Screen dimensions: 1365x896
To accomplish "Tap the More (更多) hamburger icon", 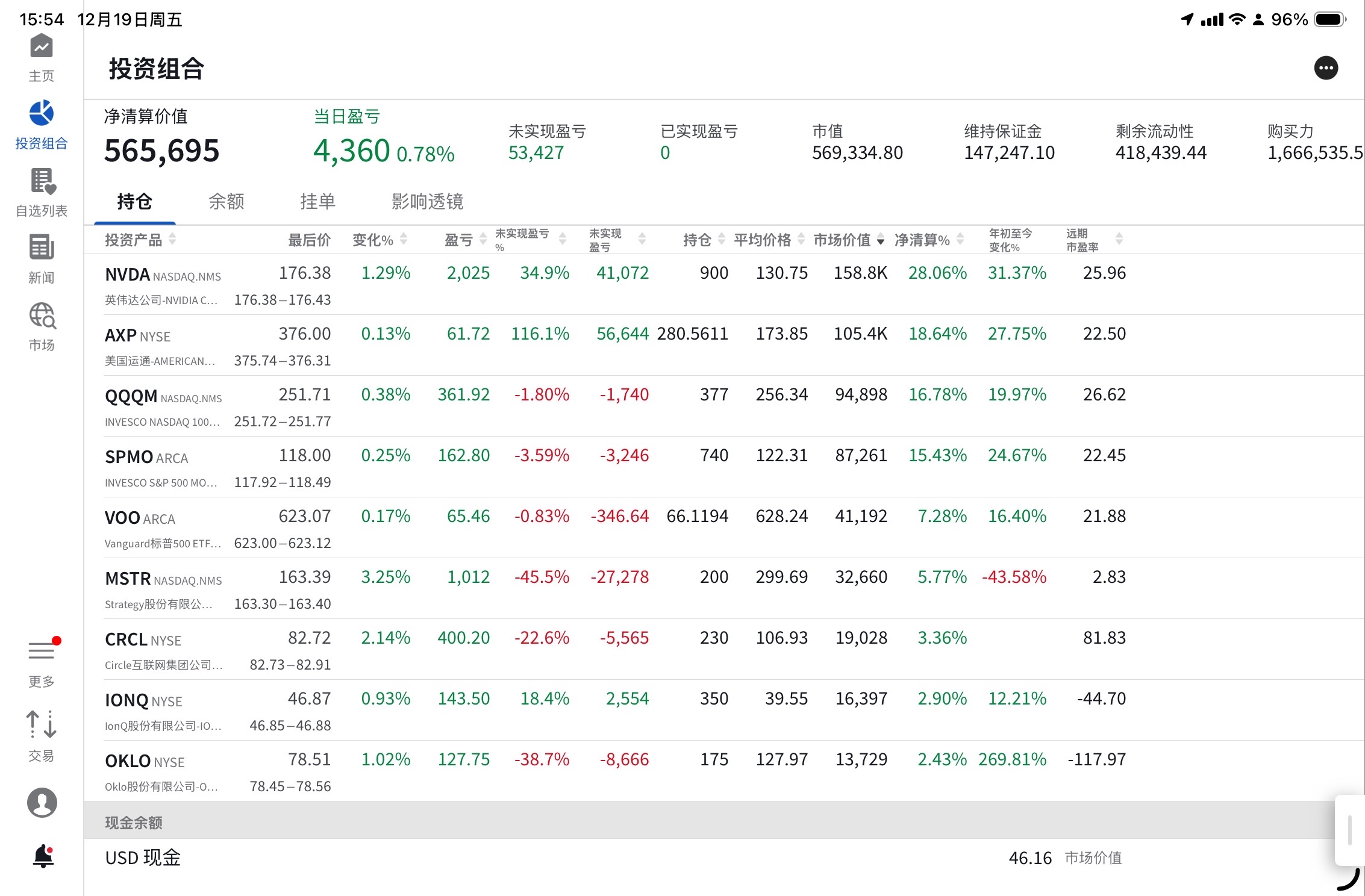I will 42,651.
